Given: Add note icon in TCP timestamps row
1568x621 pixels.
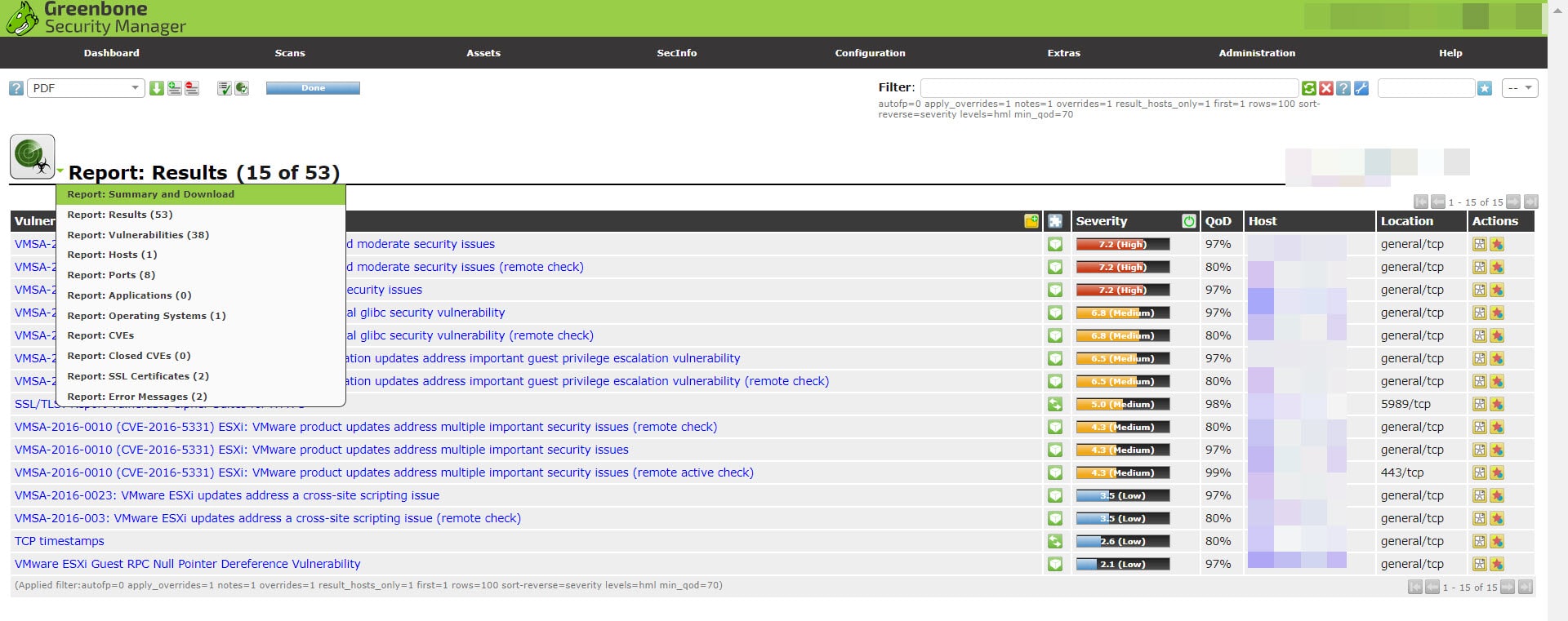Looking at the screenshot, I should (x=1479, y=541).
